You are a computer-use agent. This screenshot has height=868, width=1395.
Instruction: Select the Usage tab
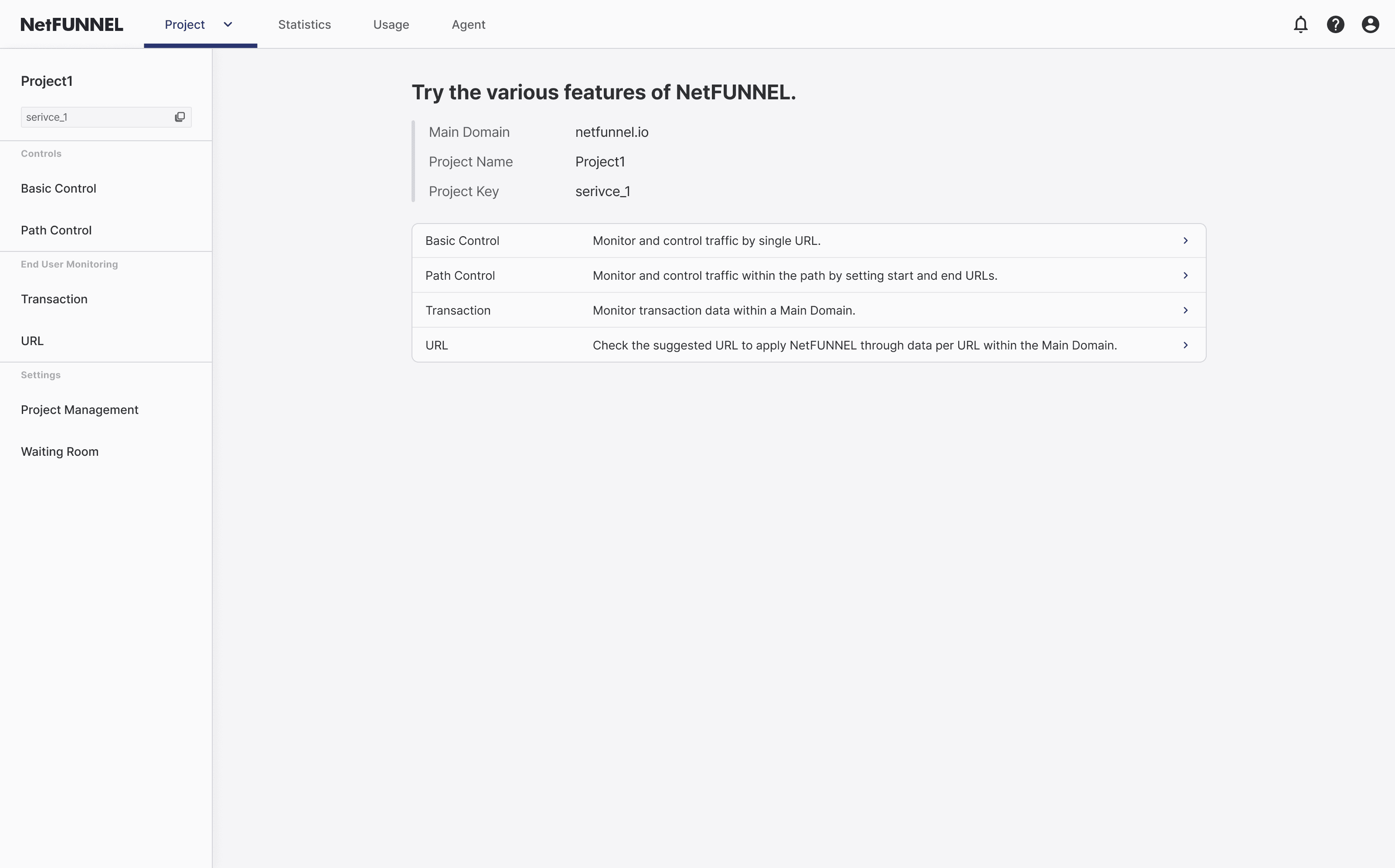[391, 24]
